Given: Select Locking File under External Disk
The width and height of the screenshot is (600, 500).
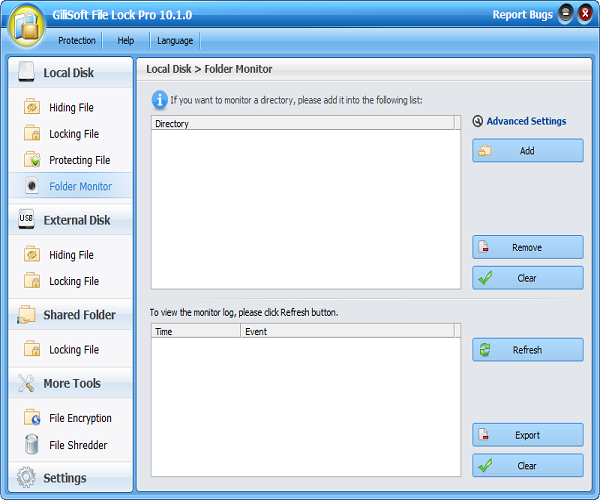Looking at the screenshot, I should click(70, 281).
